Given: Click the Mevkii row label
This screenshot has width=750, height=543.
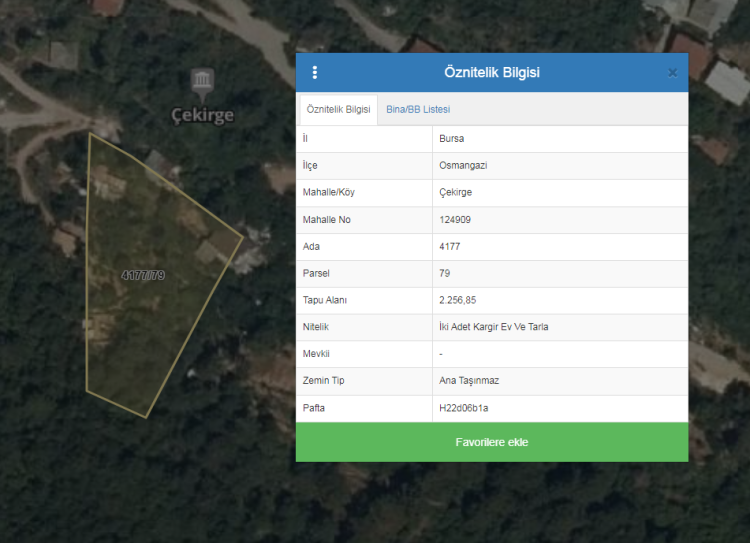Looking at the screenshot, I should tap(316, 354).
